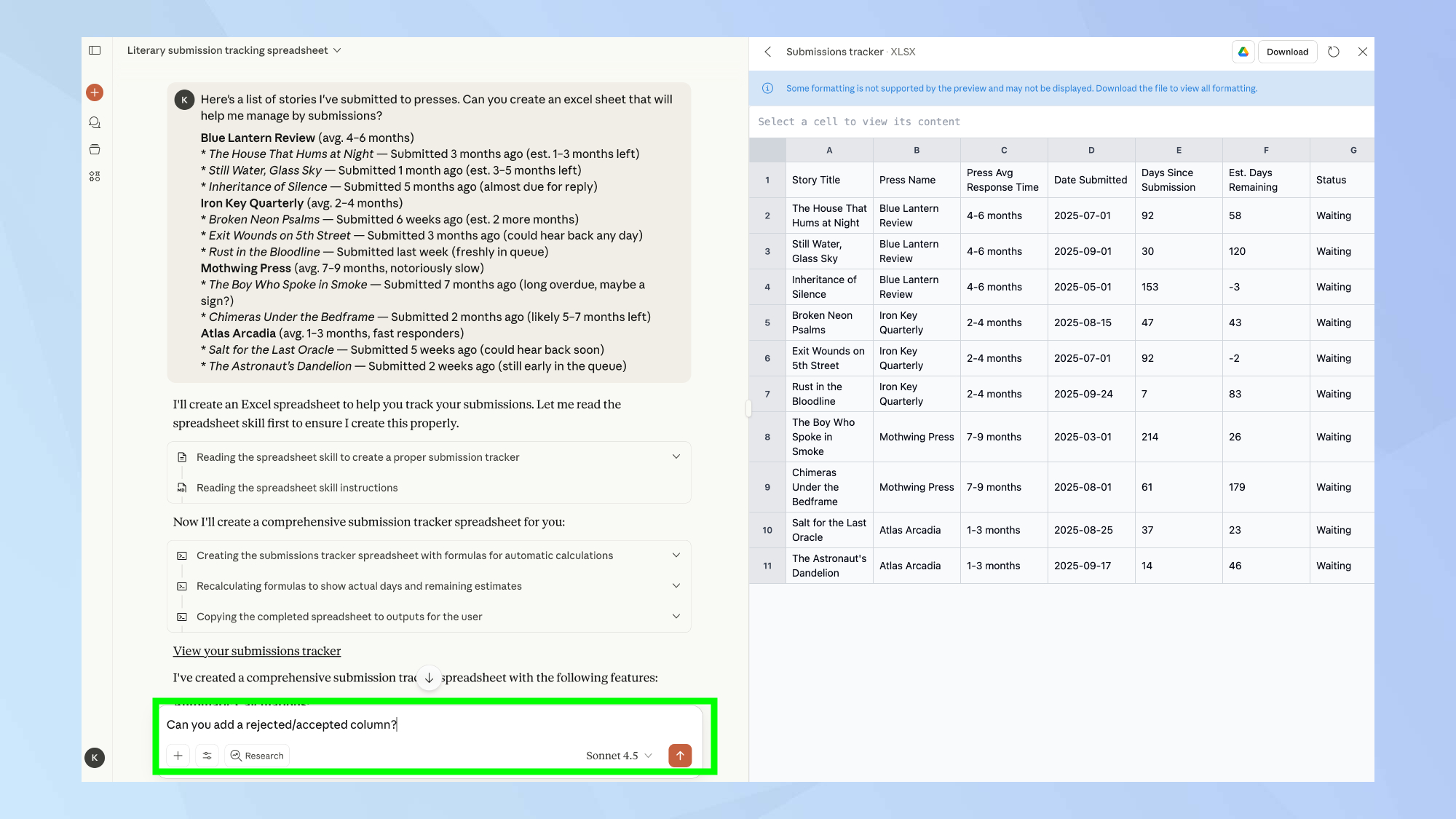Open the search and tools settings icon

(x=207, y=756)
